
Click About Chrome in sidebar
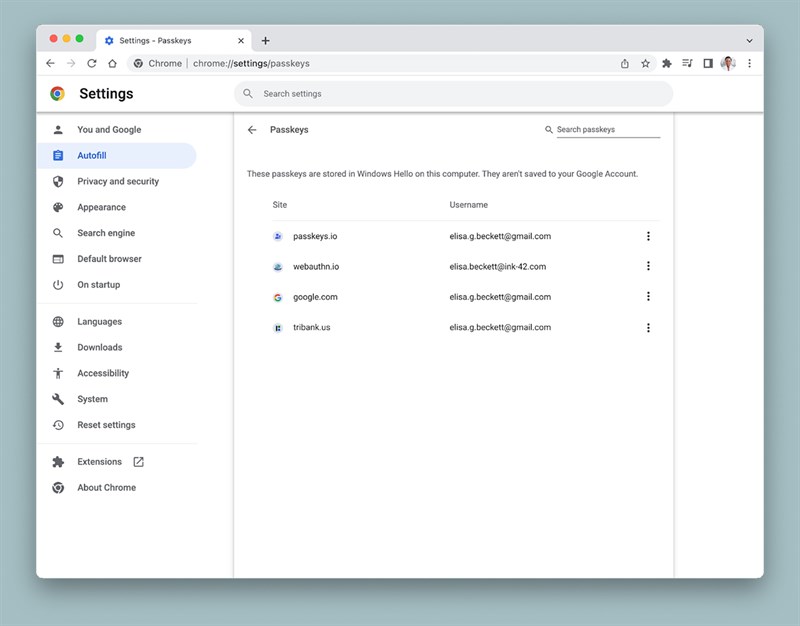point(106,488)
